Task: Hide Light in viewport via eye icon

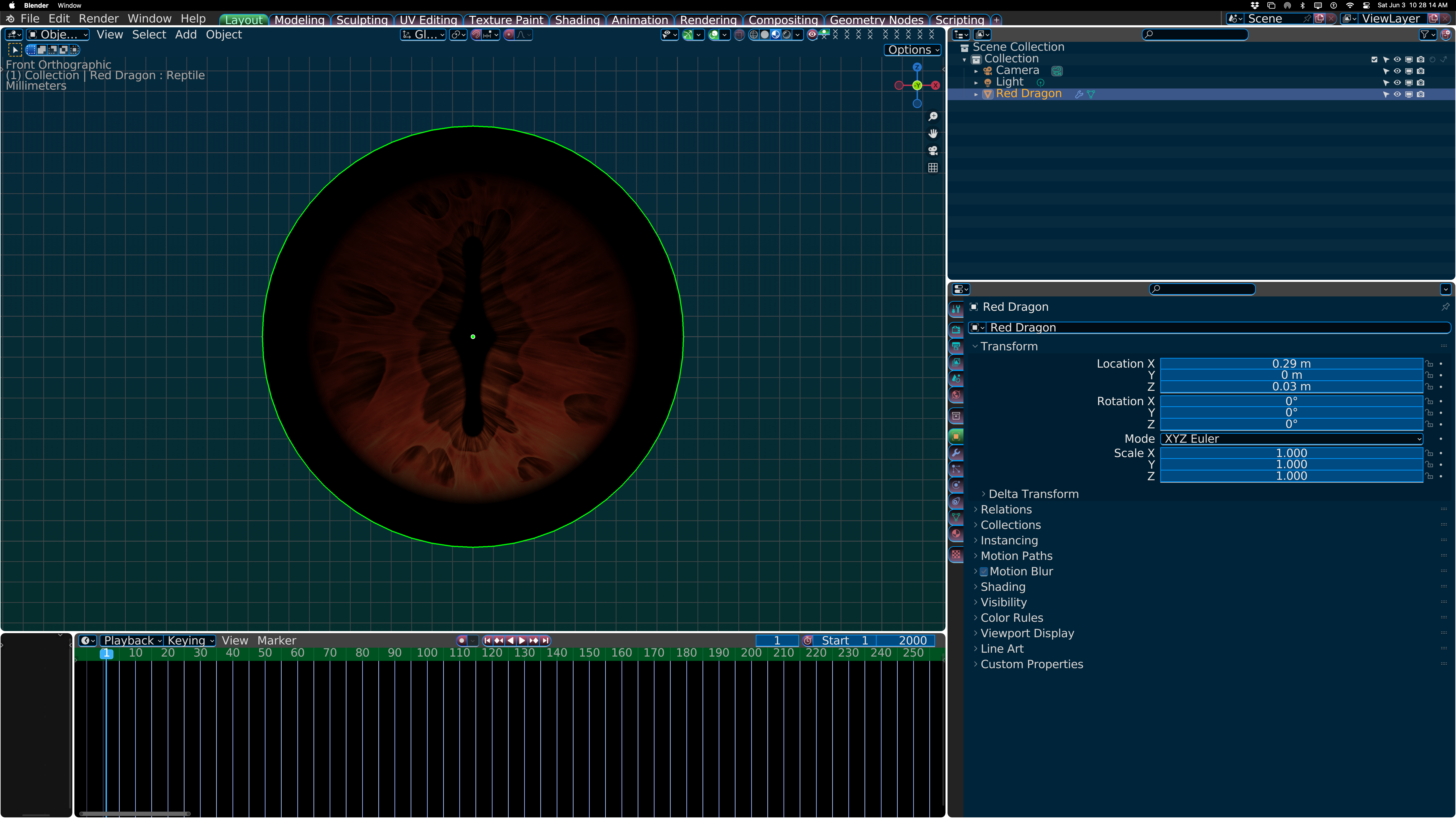Action: coord(1397,83)
